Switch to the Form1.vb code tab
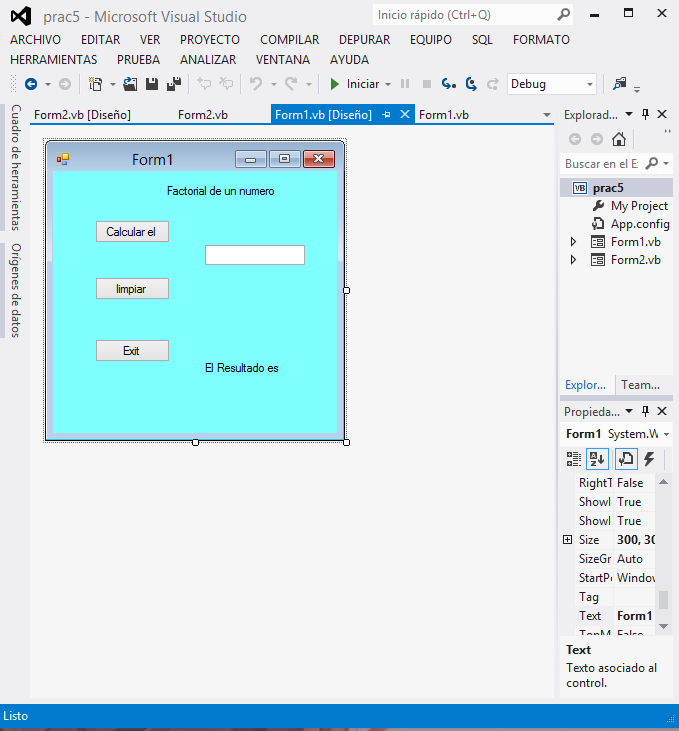The image size is (679, 731). (x=443, y=115)
